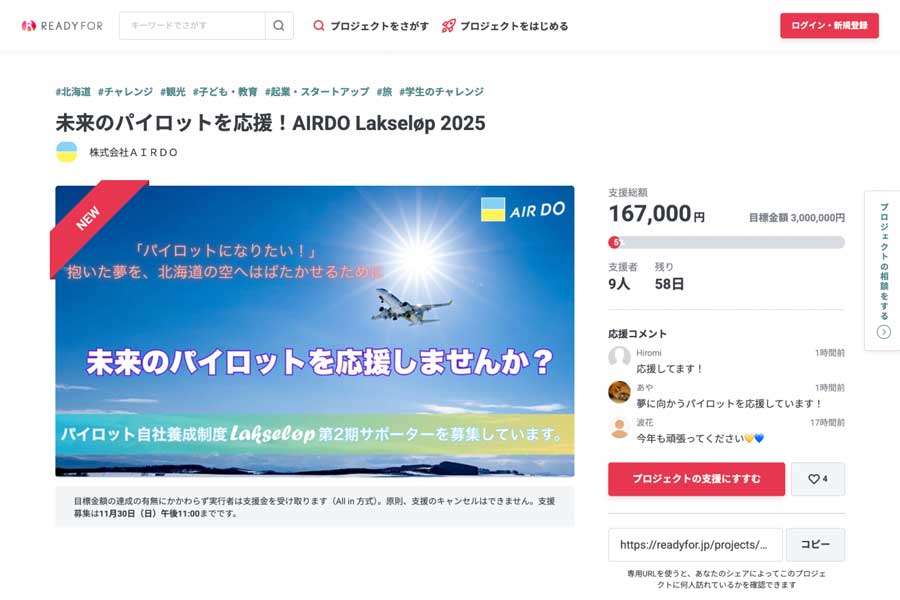
Task: Click プロジェクトの支援にすすむ button
Action: 697,479
